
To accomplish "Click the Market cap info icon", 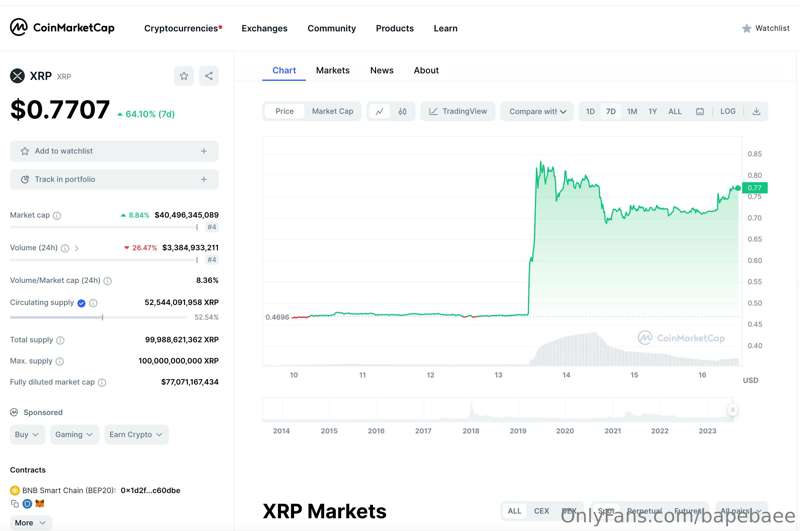I will [x=57, y=215].
